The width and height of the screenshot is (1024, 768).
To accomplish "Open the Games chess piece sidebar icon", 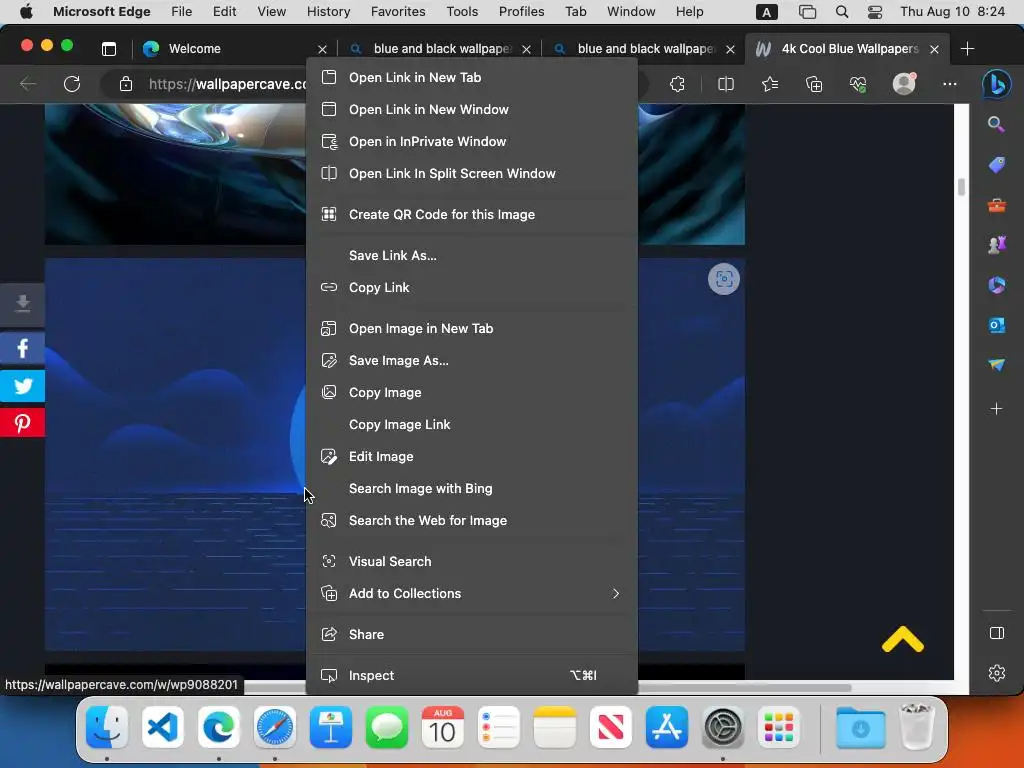I will point(996,245).
